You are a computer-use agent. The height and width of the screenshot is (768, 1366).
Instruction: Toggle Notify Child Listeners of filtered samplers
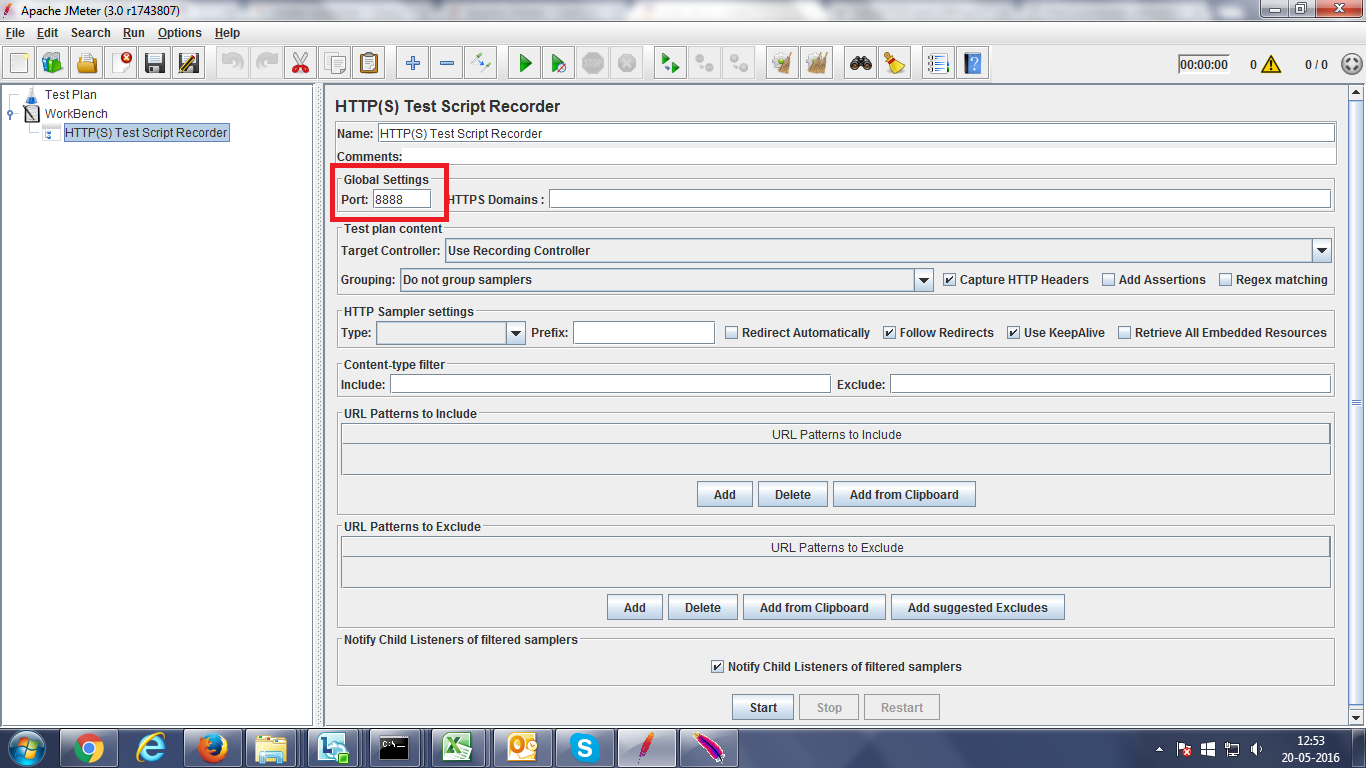point(717,667)
